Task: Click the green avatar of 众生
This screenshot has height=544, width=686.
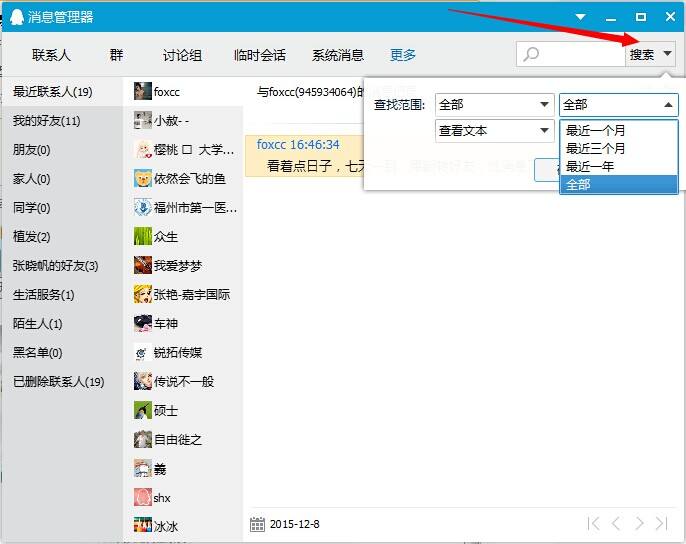Action: tap(143, 236)
